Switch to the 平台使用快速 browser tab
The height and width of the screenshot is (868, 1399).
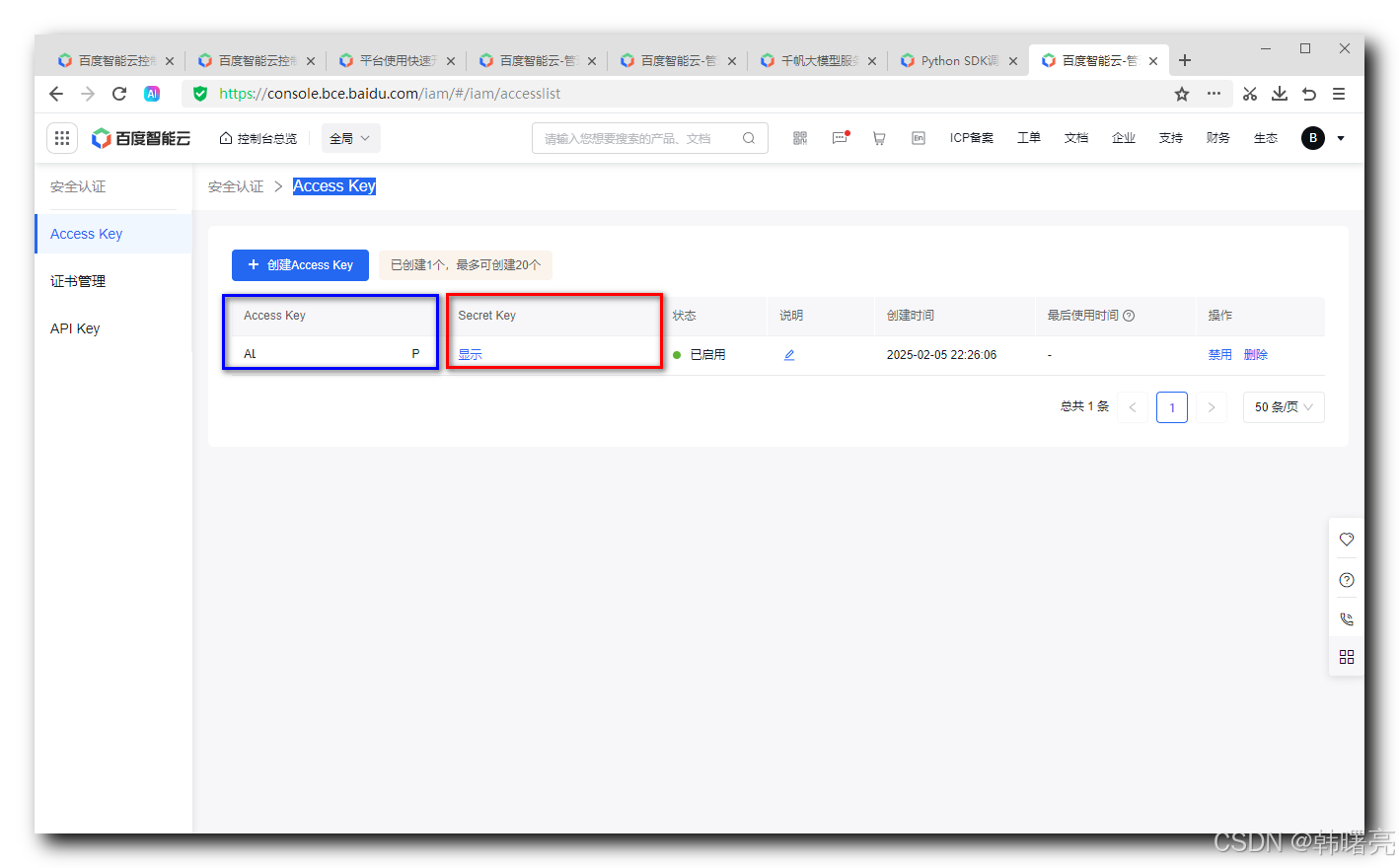[x=397, y=61]
